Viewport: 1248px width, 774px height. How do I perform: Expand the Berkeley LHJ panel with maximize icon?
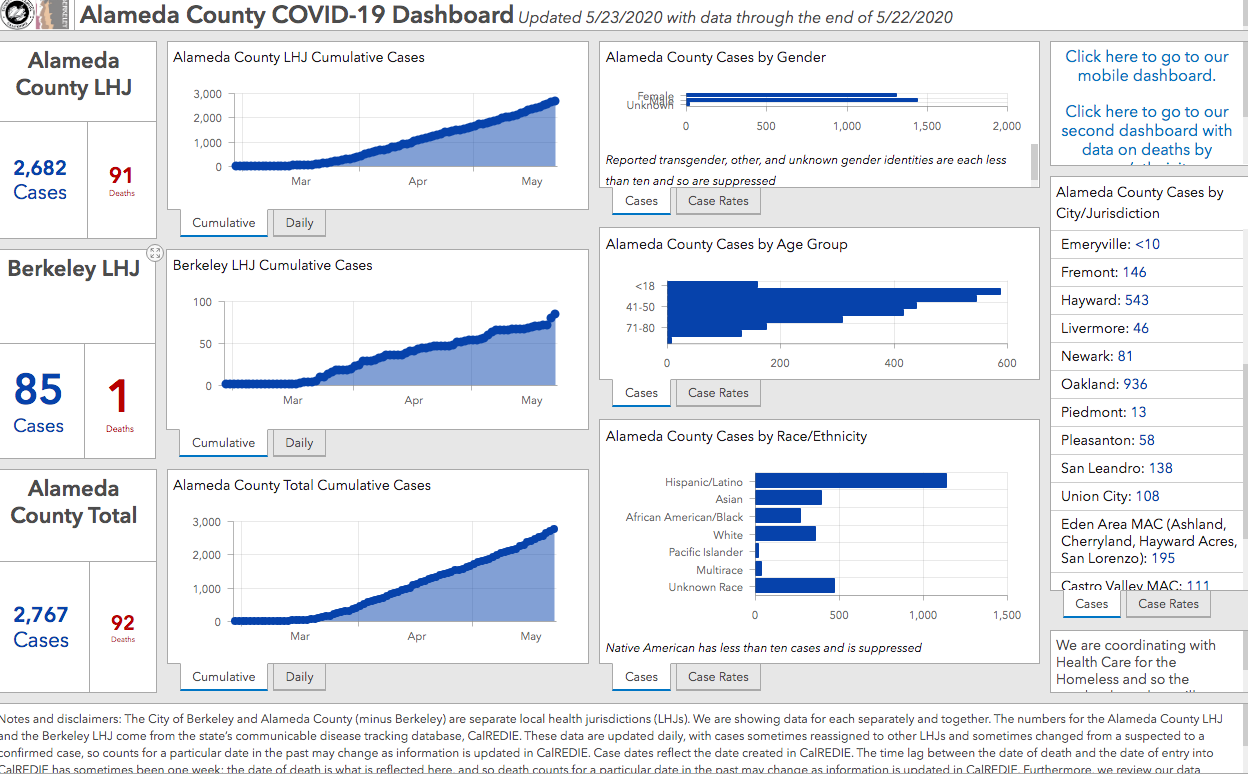coord(155,253)
